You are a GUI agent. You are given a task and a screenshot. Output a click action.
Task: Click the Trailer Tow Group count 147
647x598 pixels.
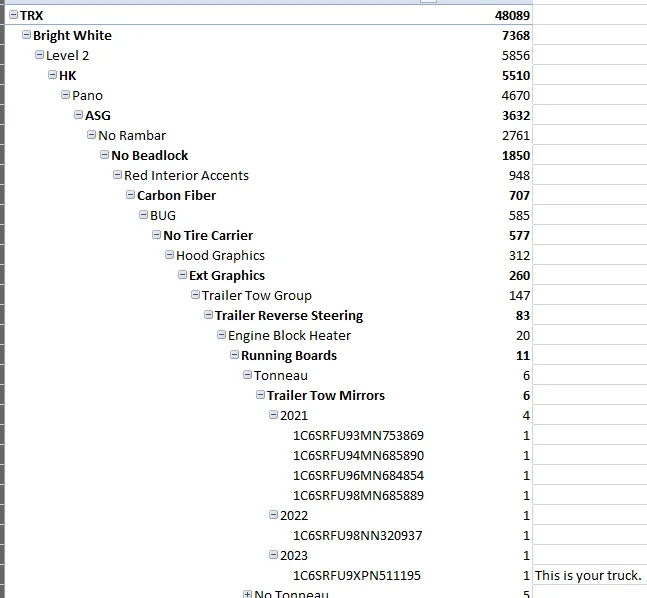(x=519, y=295)
